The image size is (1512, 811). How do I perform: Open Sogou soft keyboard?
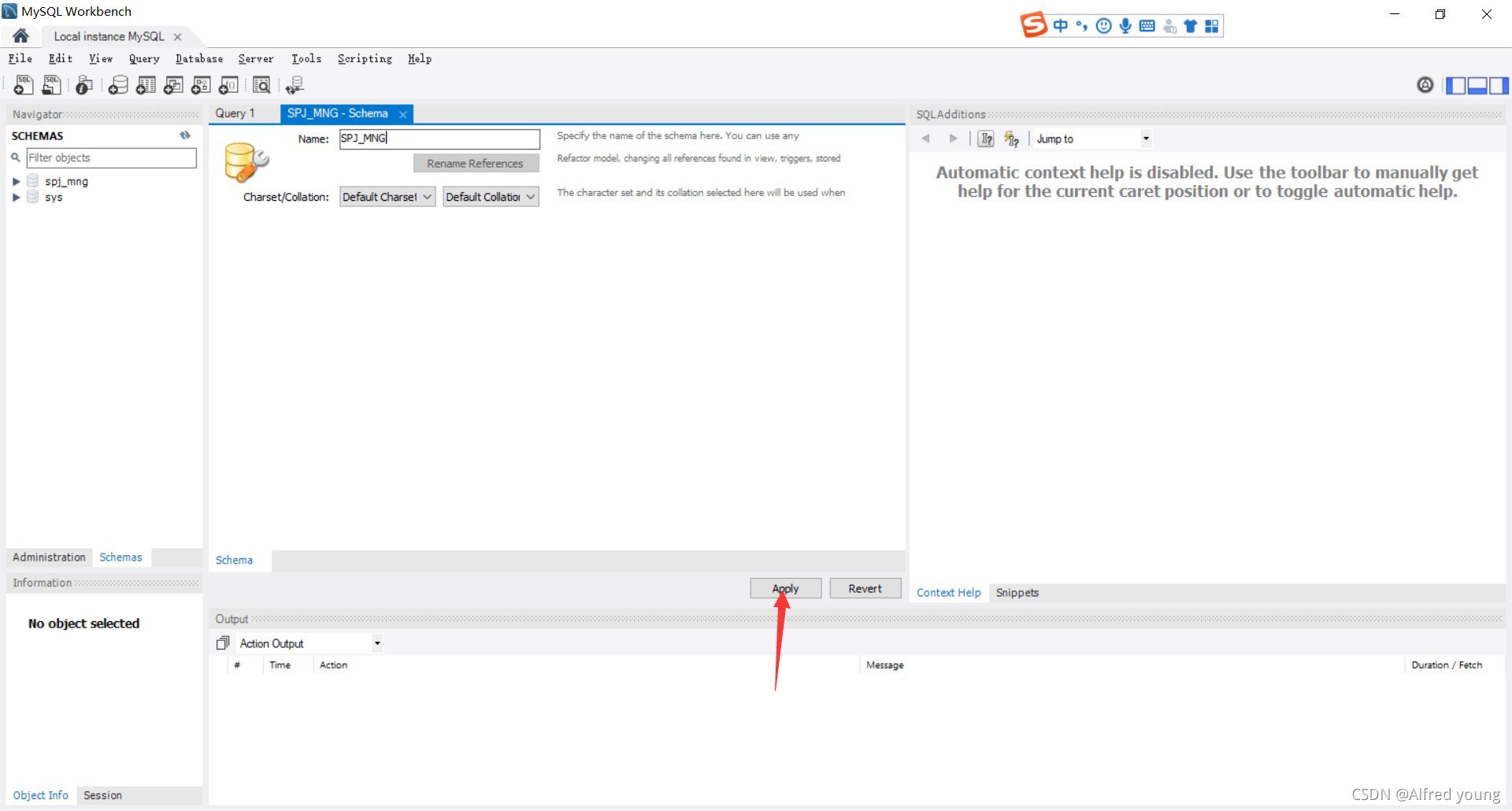pos(1147,26)
